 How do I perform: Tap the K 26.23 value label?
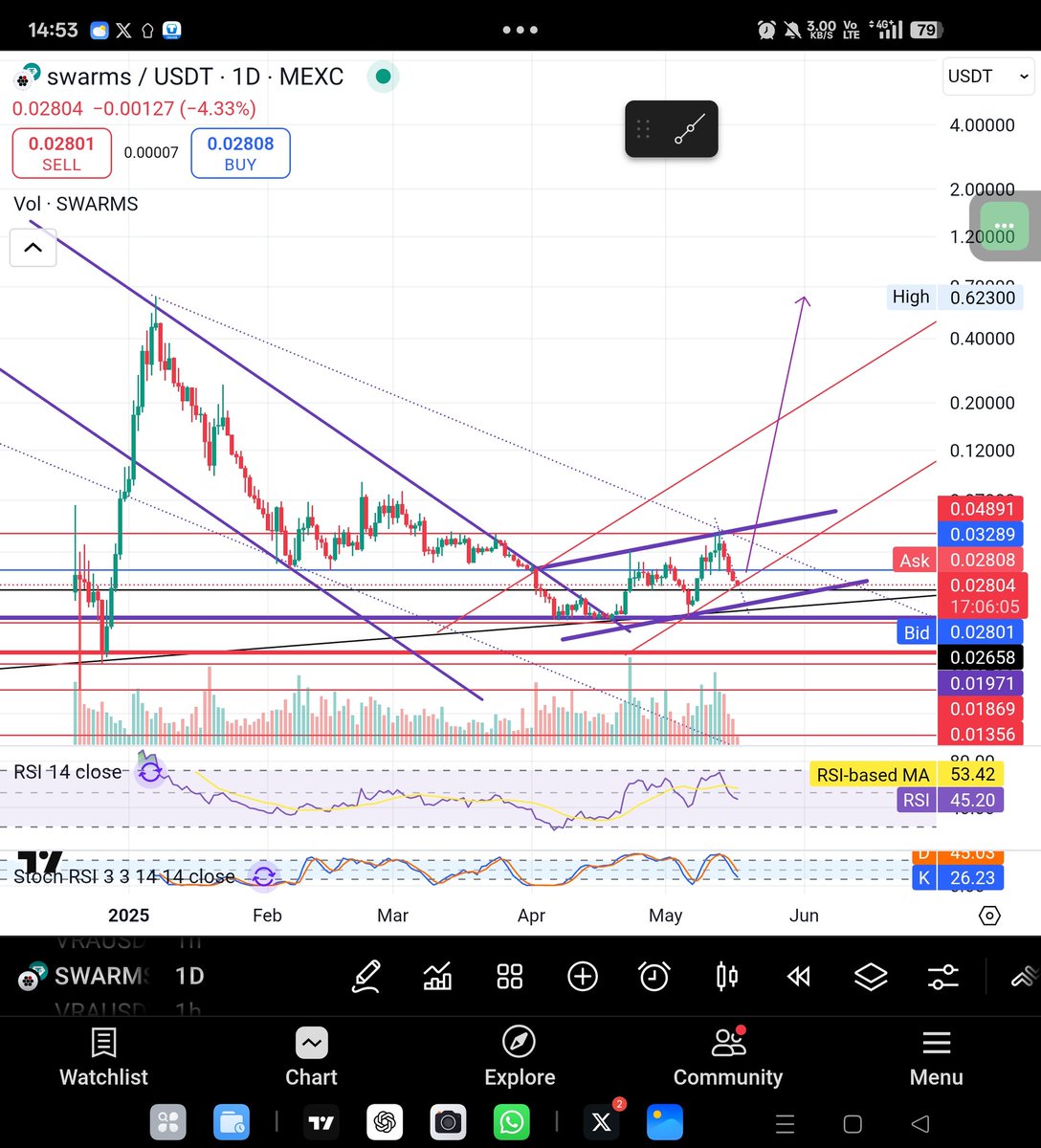[x=959, y=878]
